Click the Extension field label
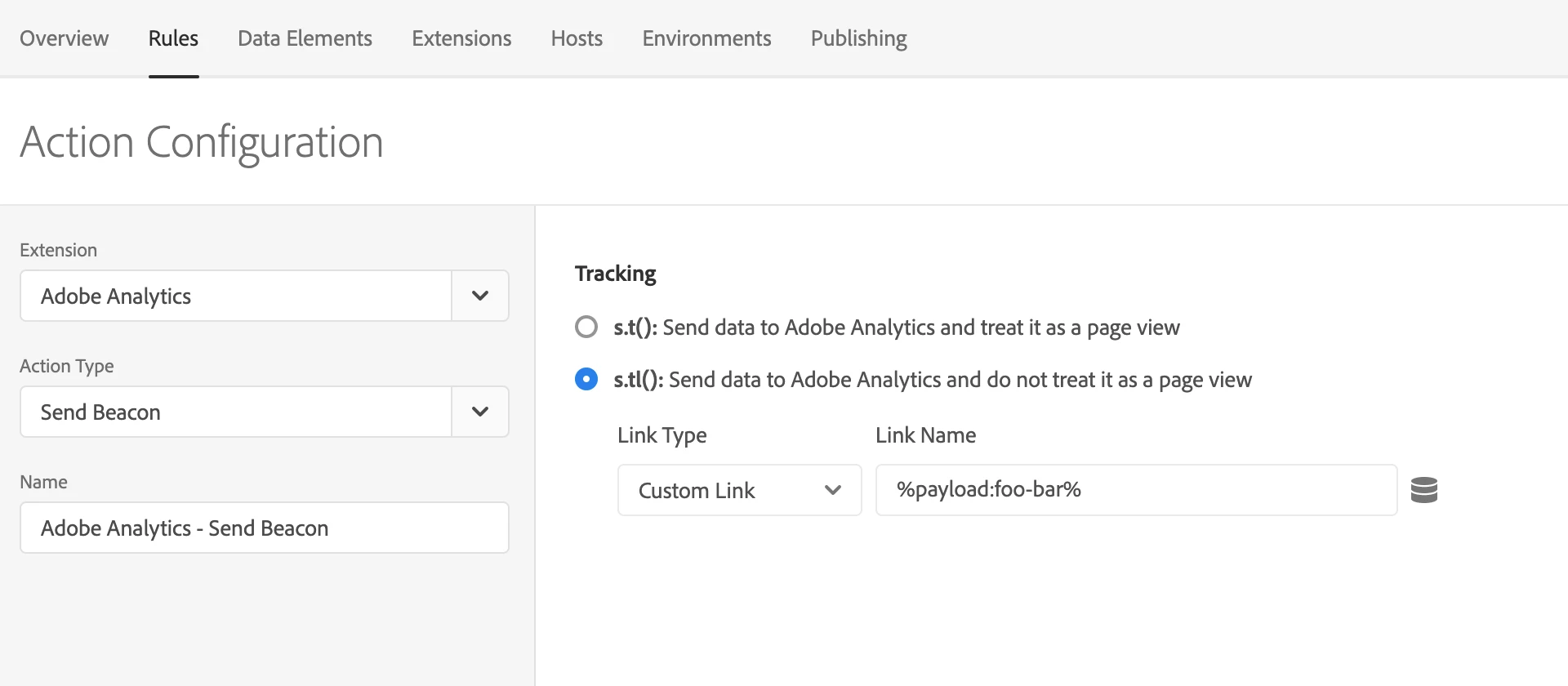Viewport: 1568px width, 686px height. [58, 250]
